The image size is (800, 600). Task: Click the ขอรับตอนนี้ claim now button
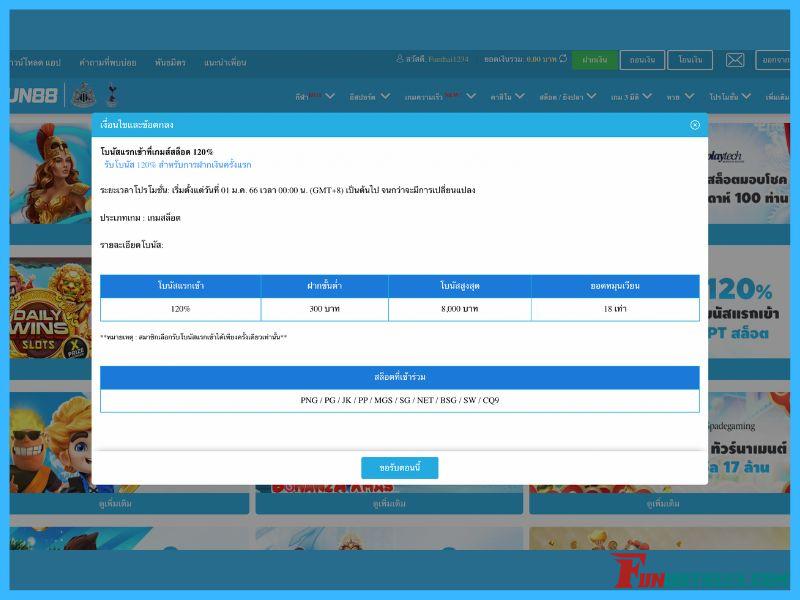point(399,468)
